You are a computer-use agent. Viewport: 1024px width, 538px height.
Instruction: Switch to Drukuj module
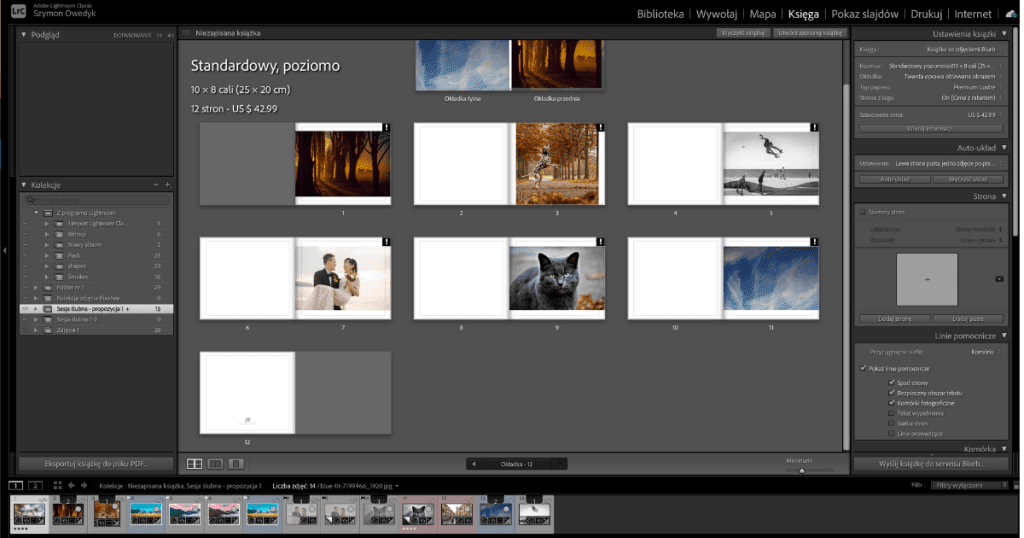pyautogui.click(x=926, y=14)
